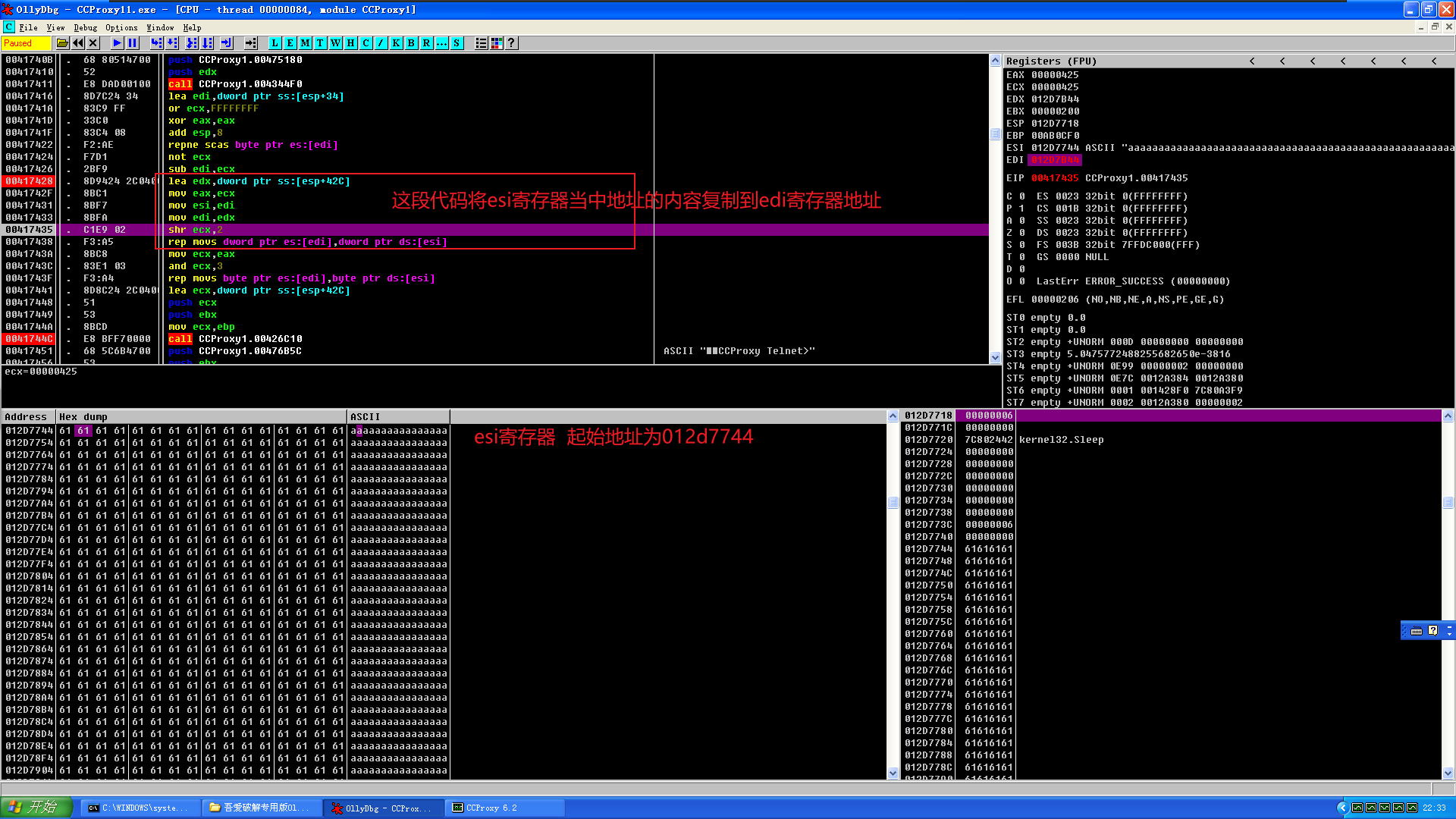Show Breakpoints with the B button
Screen dimensions: 1456x819
tap(411, 43)
